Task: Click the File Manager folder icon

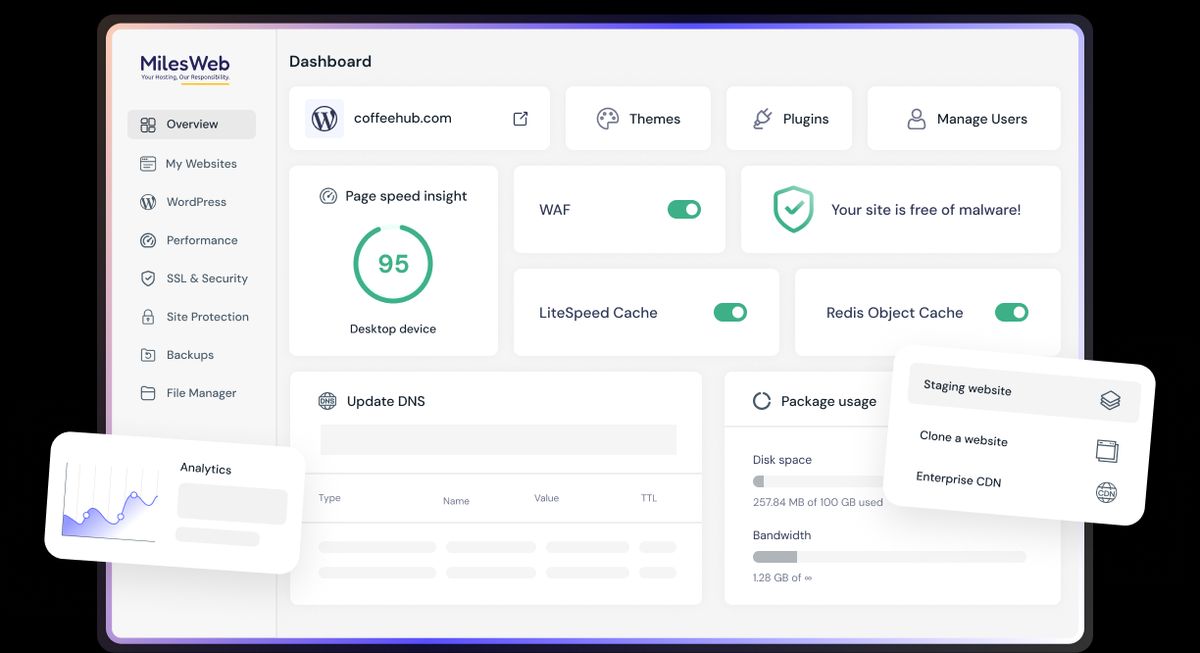Action: (x=148, y=393)
